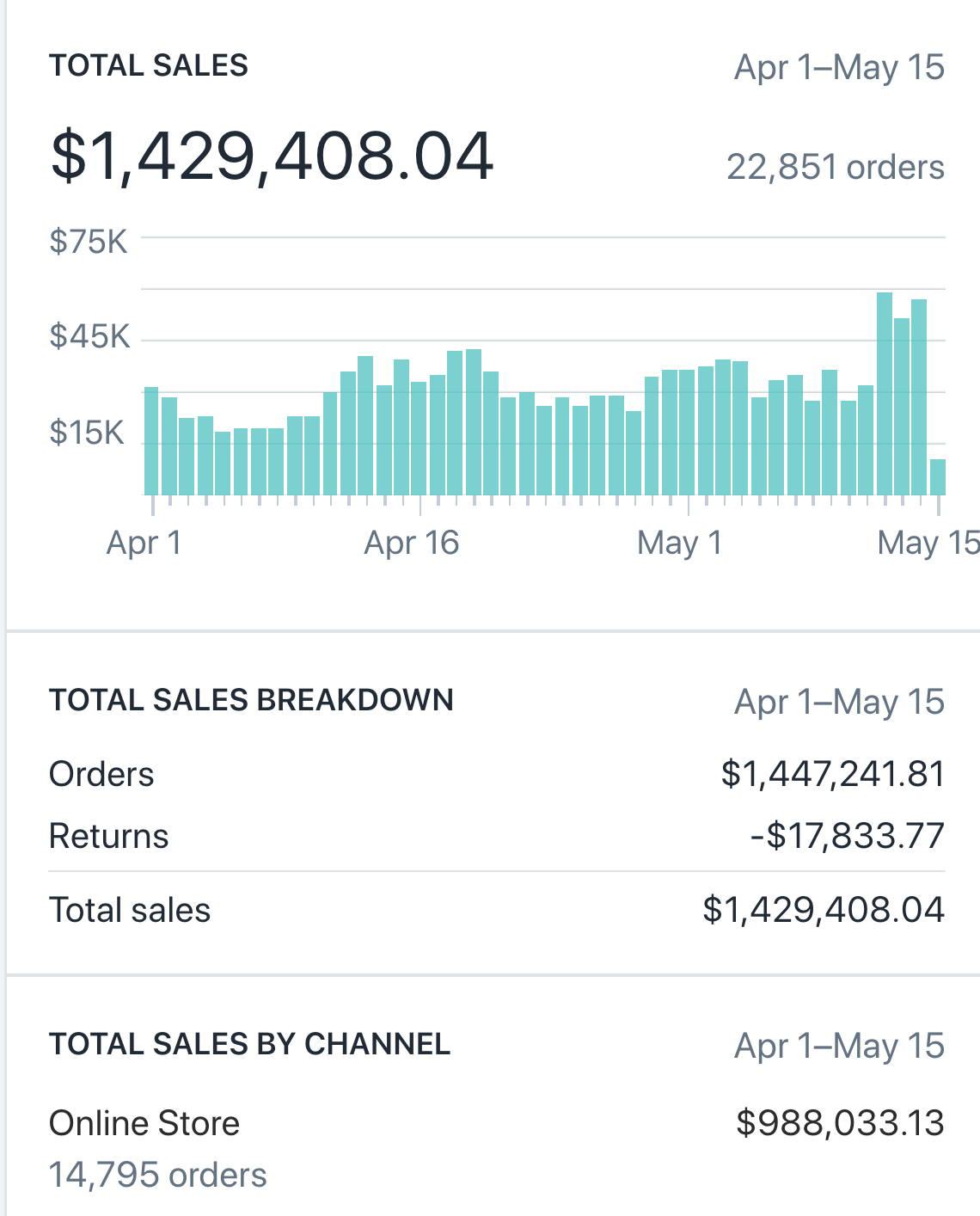Click the $75K y-axis label
980x1216 pixels.
click(89, 242)
